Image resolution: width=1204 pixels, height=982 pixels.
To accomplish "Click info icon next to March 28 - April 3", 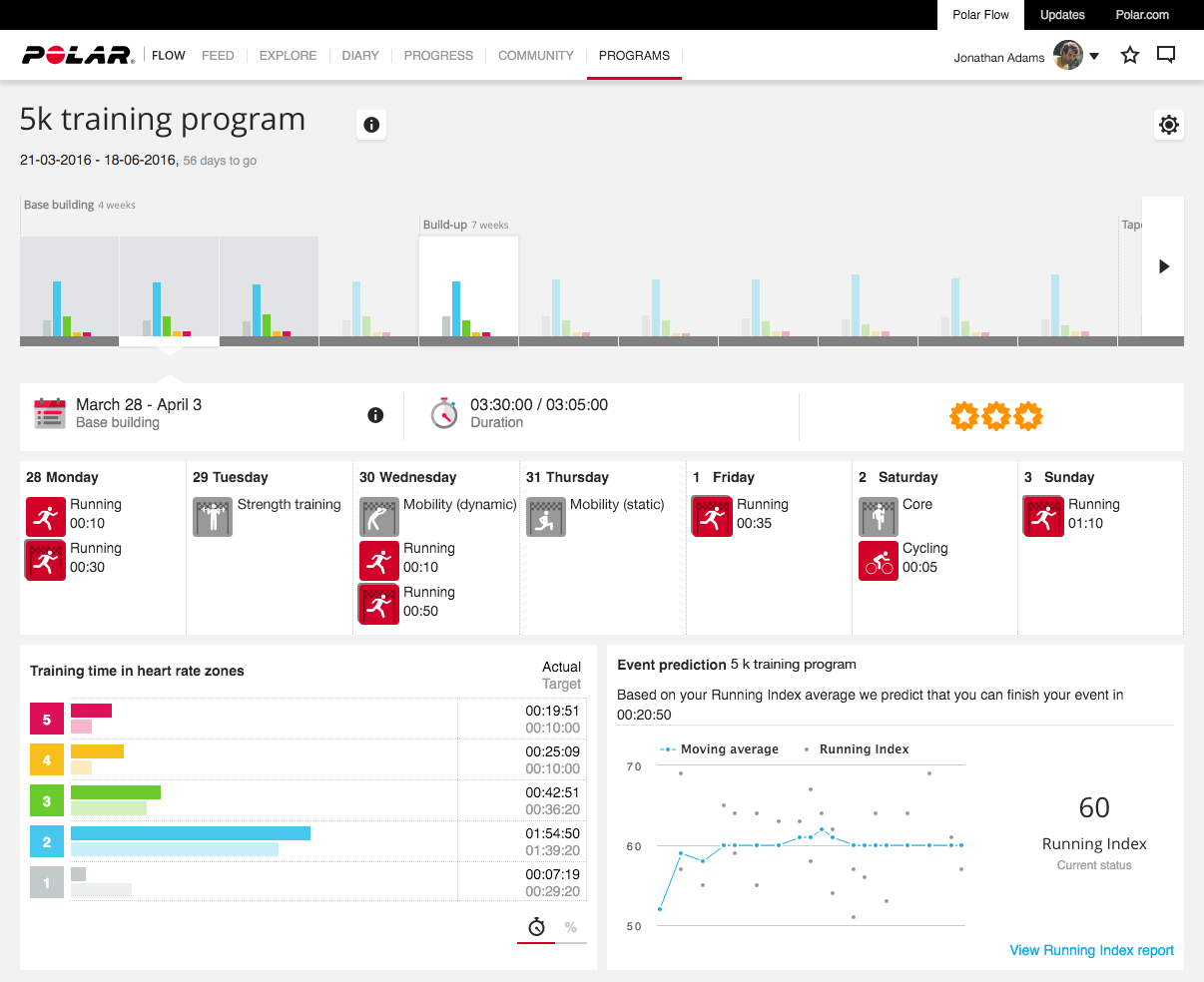I will (x=375, y=415).
